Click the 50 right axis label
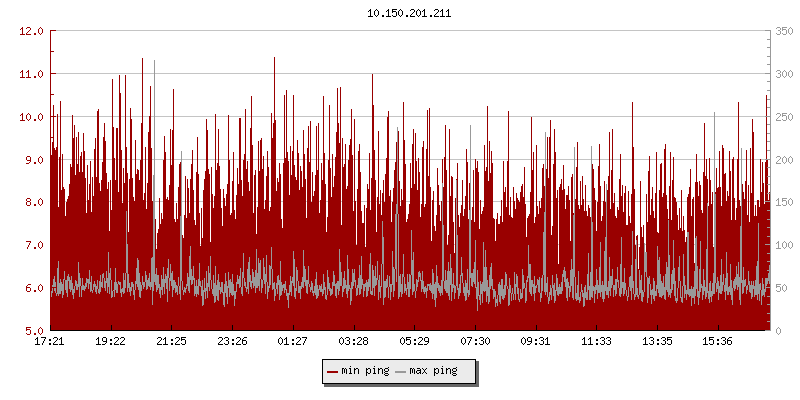 coord(780,288)
